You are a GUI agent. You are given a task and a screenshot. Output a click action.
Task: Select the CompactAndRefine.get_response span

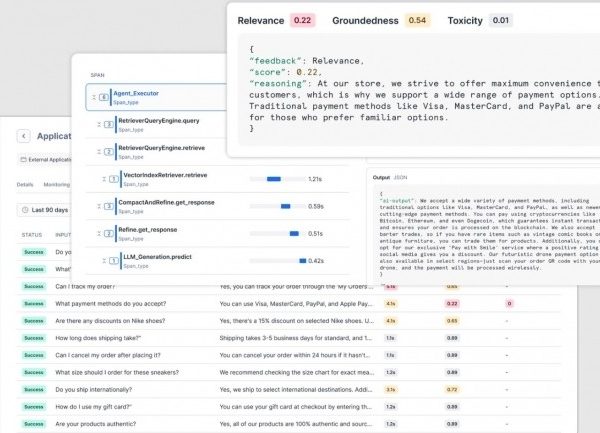(x=164, y=202)
